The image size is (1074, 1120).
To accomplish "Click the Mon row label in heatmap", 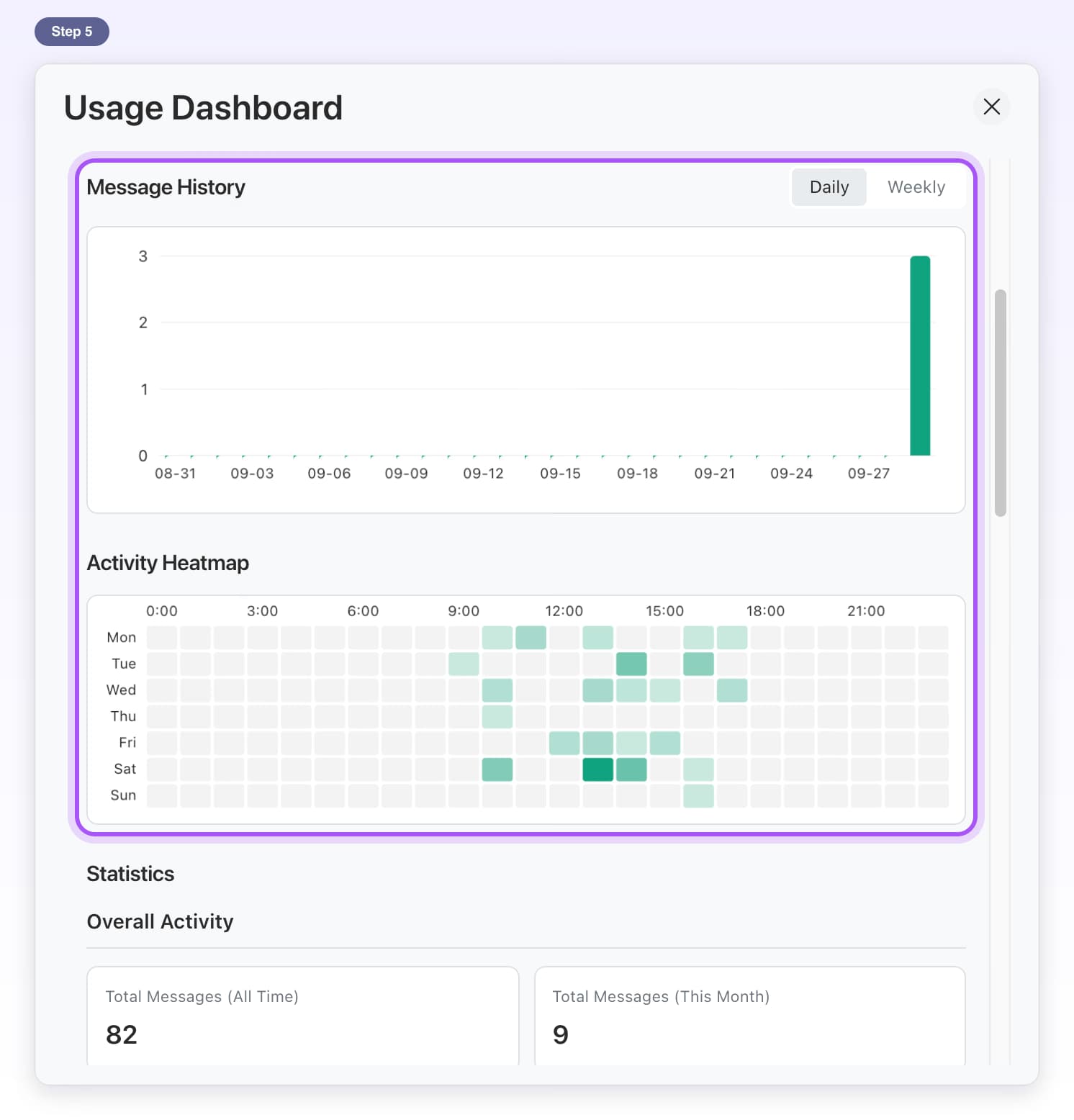I will 121,638.
